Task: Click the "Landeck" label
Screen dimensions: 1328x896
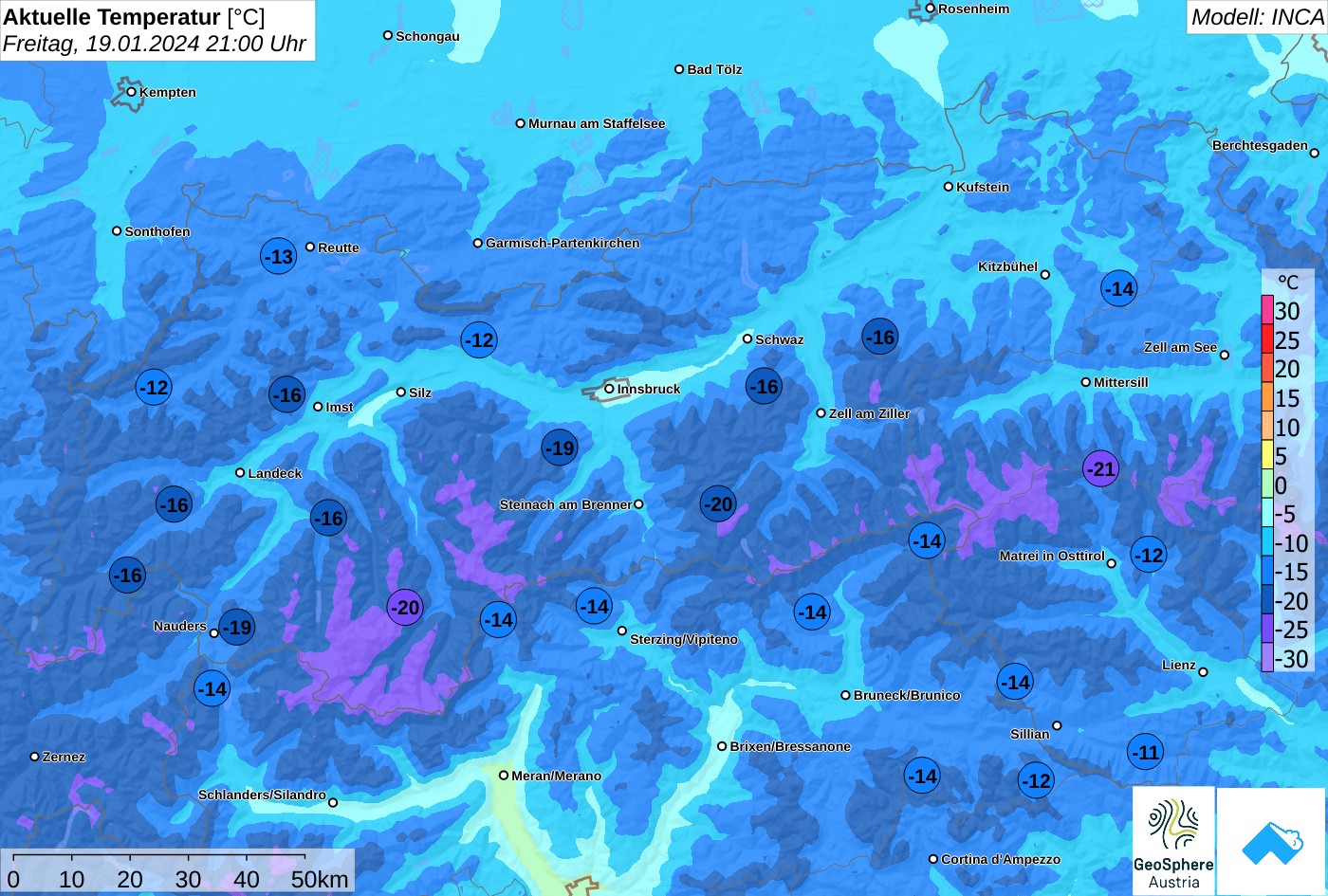Action: pyautogui.click(x=275, y=473)
